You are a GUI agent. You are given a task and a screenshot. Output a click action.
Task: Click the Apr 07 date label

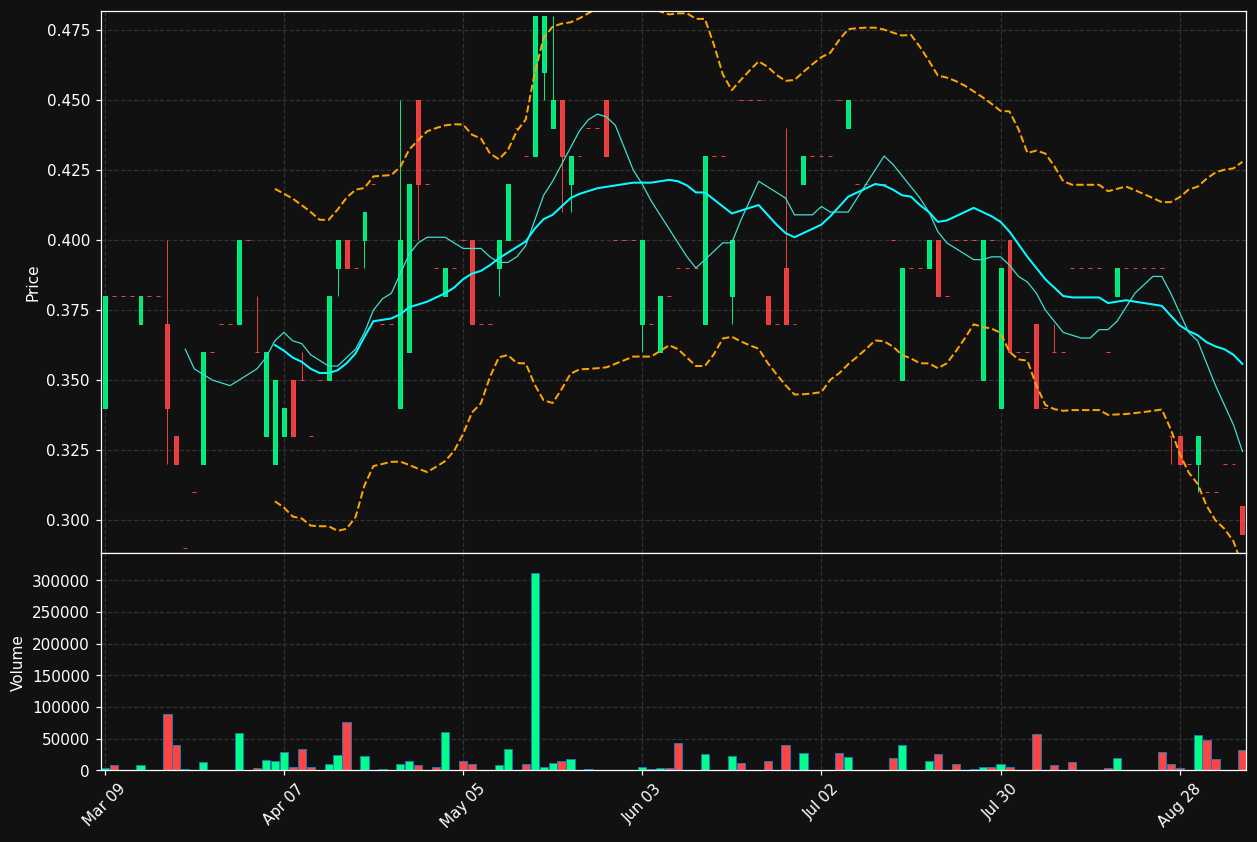[282, 803]
